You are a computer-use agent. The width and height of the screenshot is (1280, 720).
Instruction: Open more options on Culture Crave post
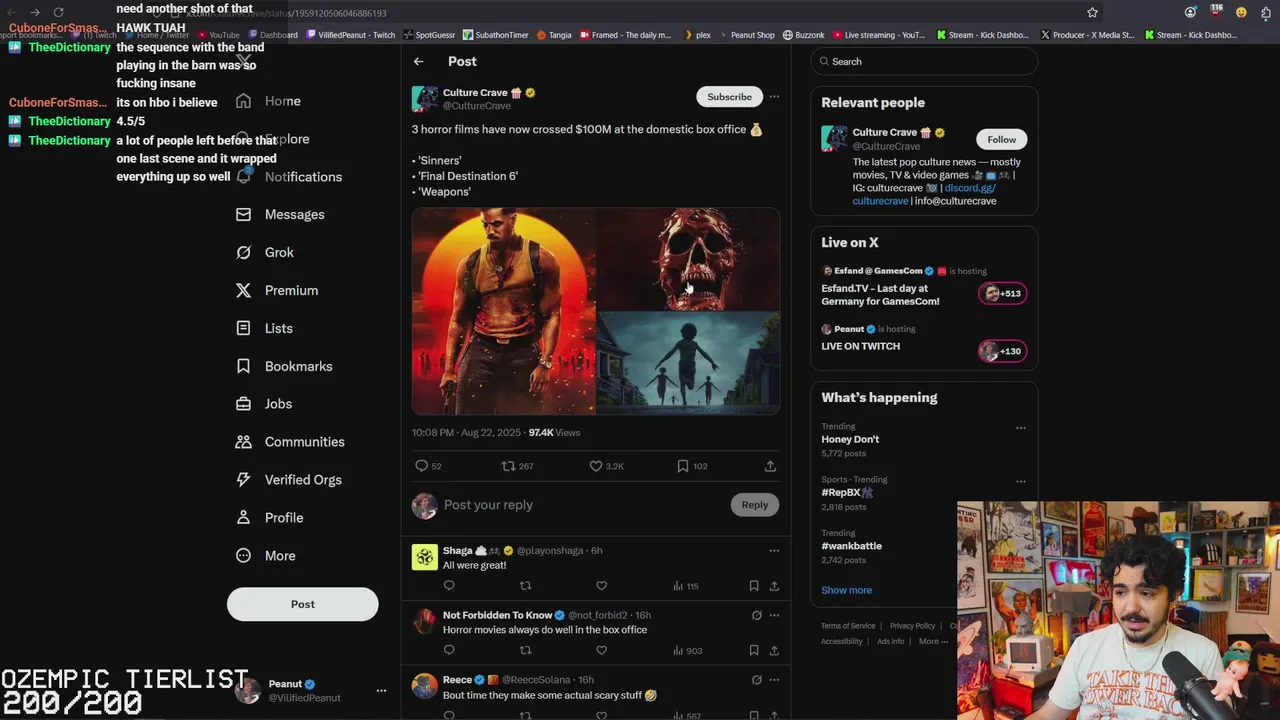(x=774, y=97)
